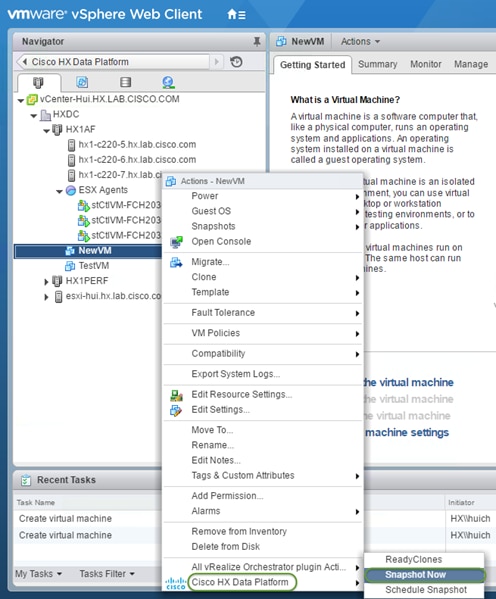Viewport: 496px width, 599px height.
Task: Collapse the HXDC datacenter node
Action: click(x=34, y=115)
